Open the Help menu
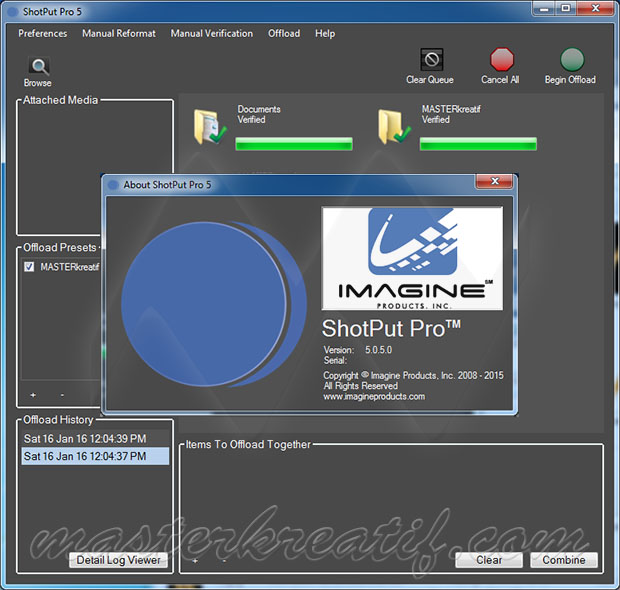This screenshot has height=590, width=620. (325, 34)
